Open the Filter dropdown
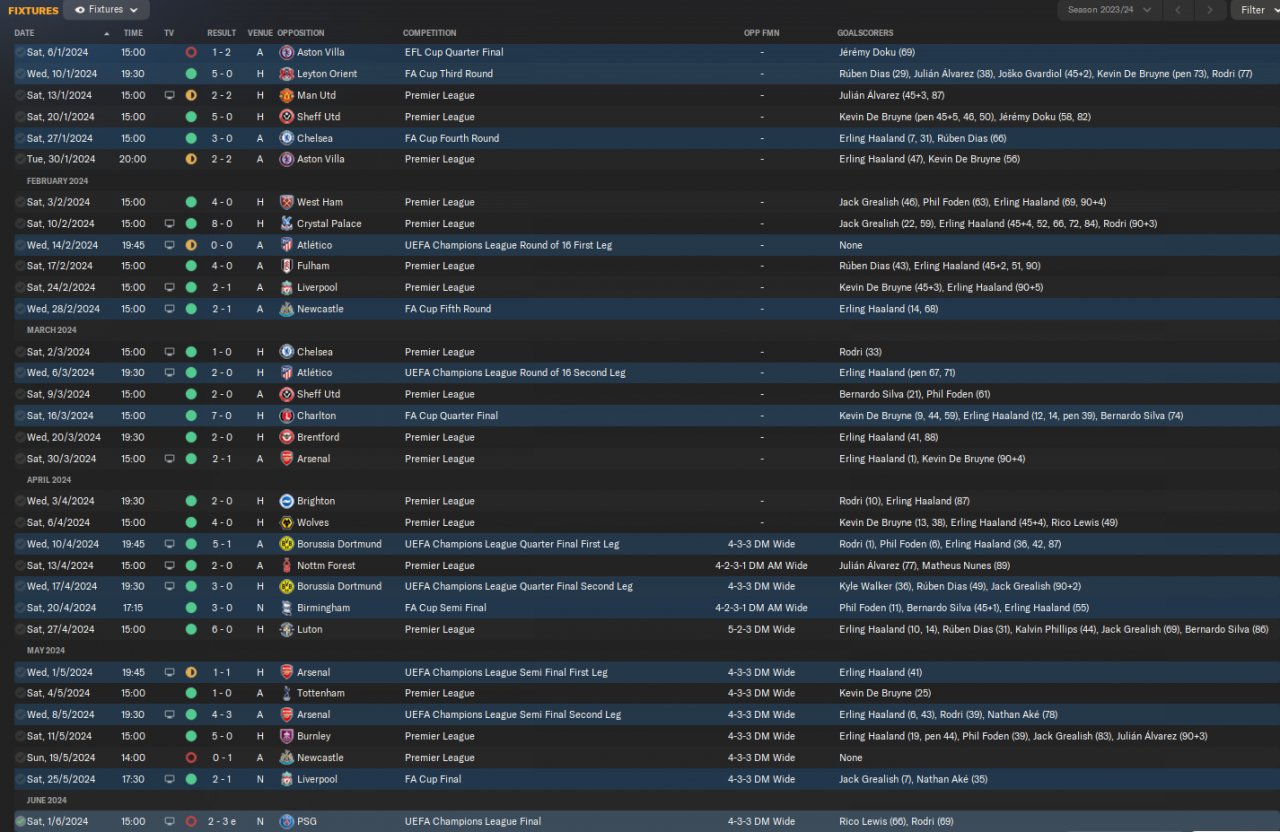 1257,10
